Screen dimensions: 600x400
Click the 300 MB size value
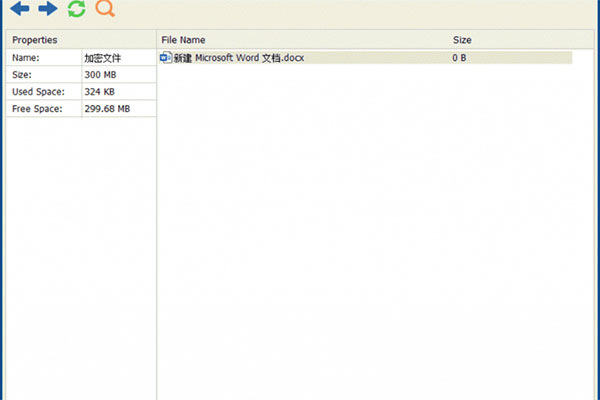(100, 75)
